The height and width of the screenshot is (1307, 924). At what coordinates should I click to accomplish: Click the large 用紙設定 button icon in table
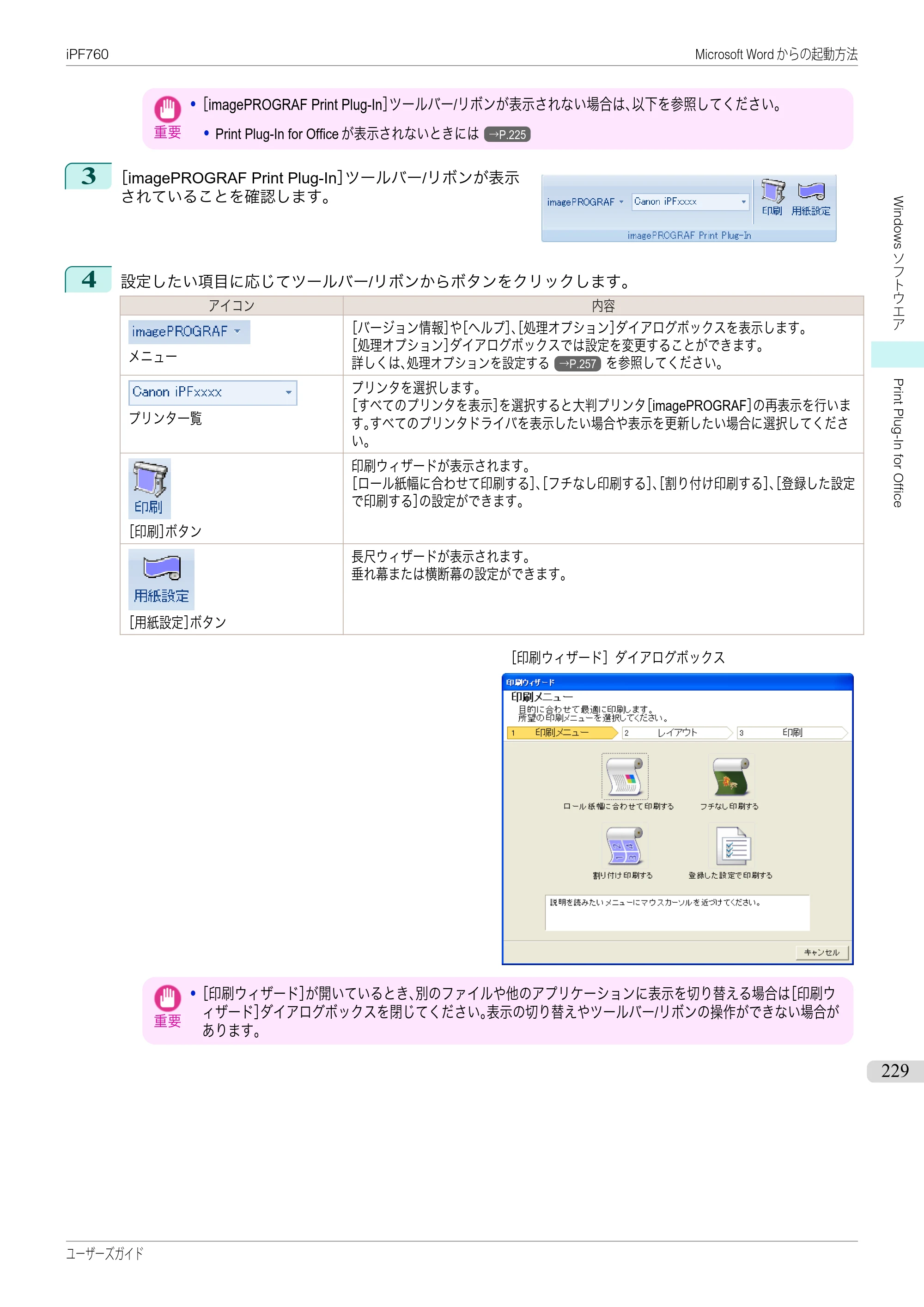click(x=161, y=579)
